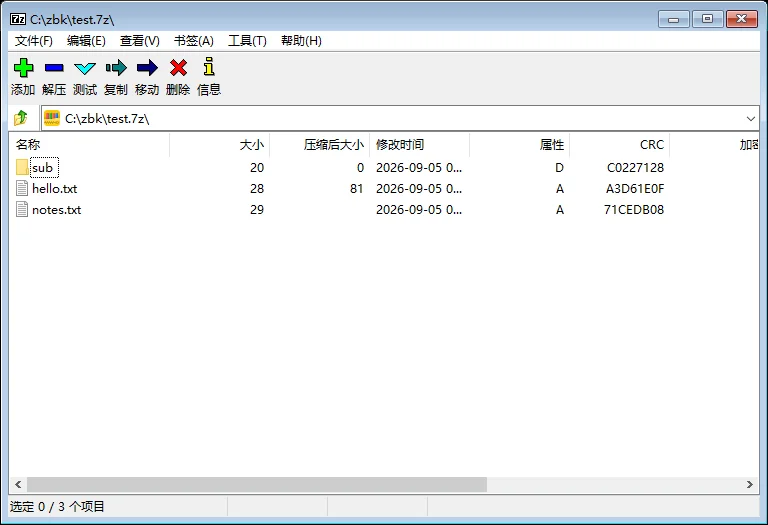Select the sub folder name

pos(42,167)
